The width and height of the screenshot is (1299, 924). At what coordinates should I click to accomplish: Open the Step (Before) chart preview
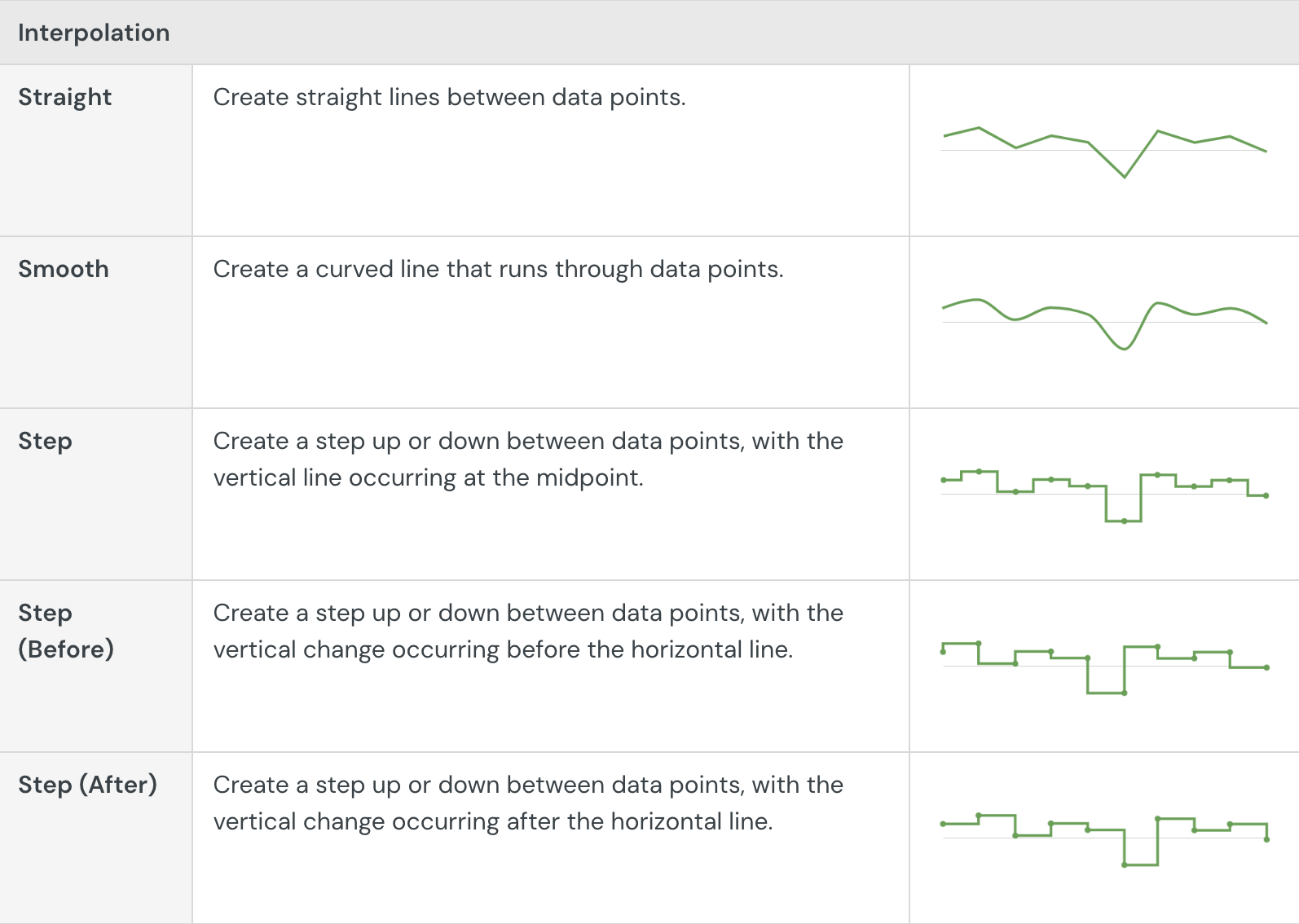[x=1104, y=667]
